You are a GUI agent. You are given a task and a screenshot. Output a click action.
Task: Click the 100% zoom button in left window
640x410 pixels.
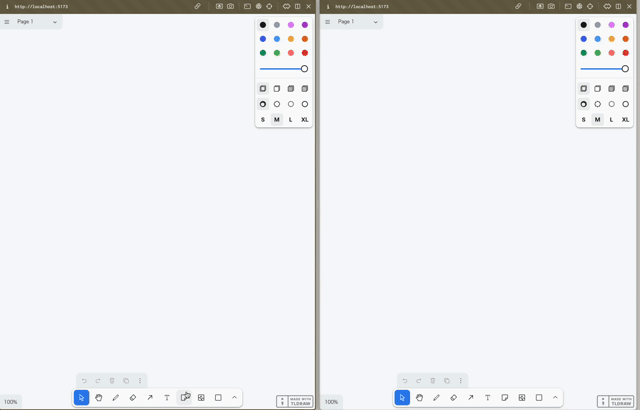pyautogui.click(x=11, y=401)
